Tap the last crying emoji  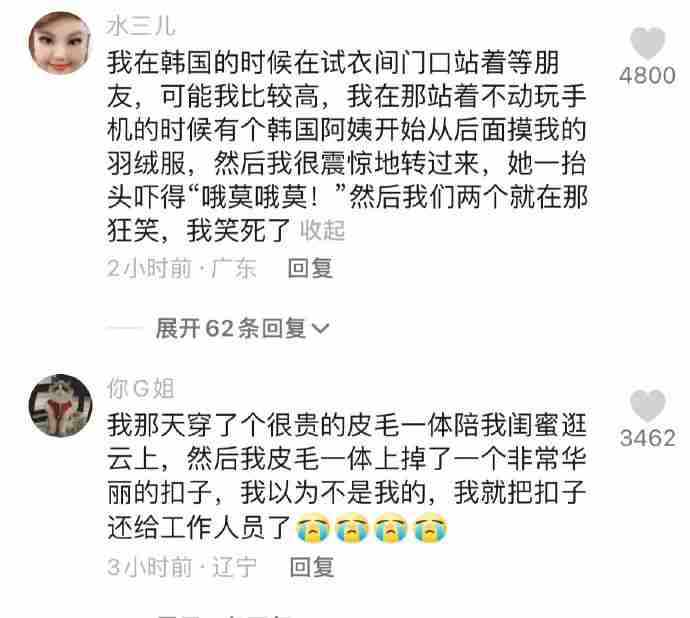[x=430, y=527]
